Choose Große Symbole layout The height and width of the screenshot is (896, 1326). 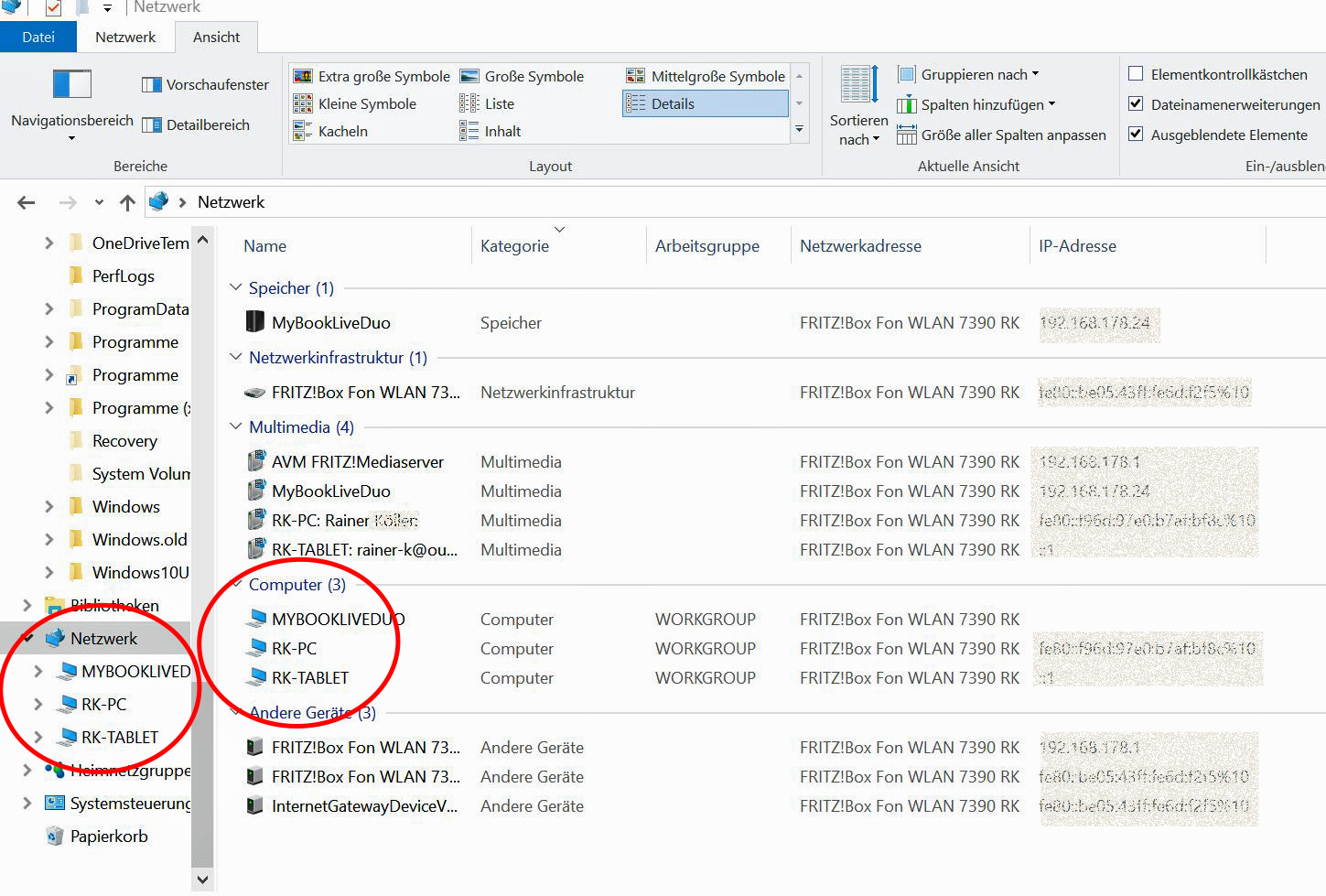[x=522, y=76]
